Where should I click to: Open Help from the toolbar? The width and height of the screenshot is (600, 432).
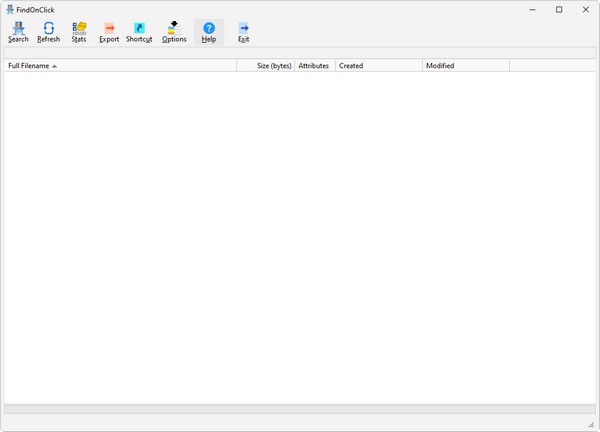209,32
